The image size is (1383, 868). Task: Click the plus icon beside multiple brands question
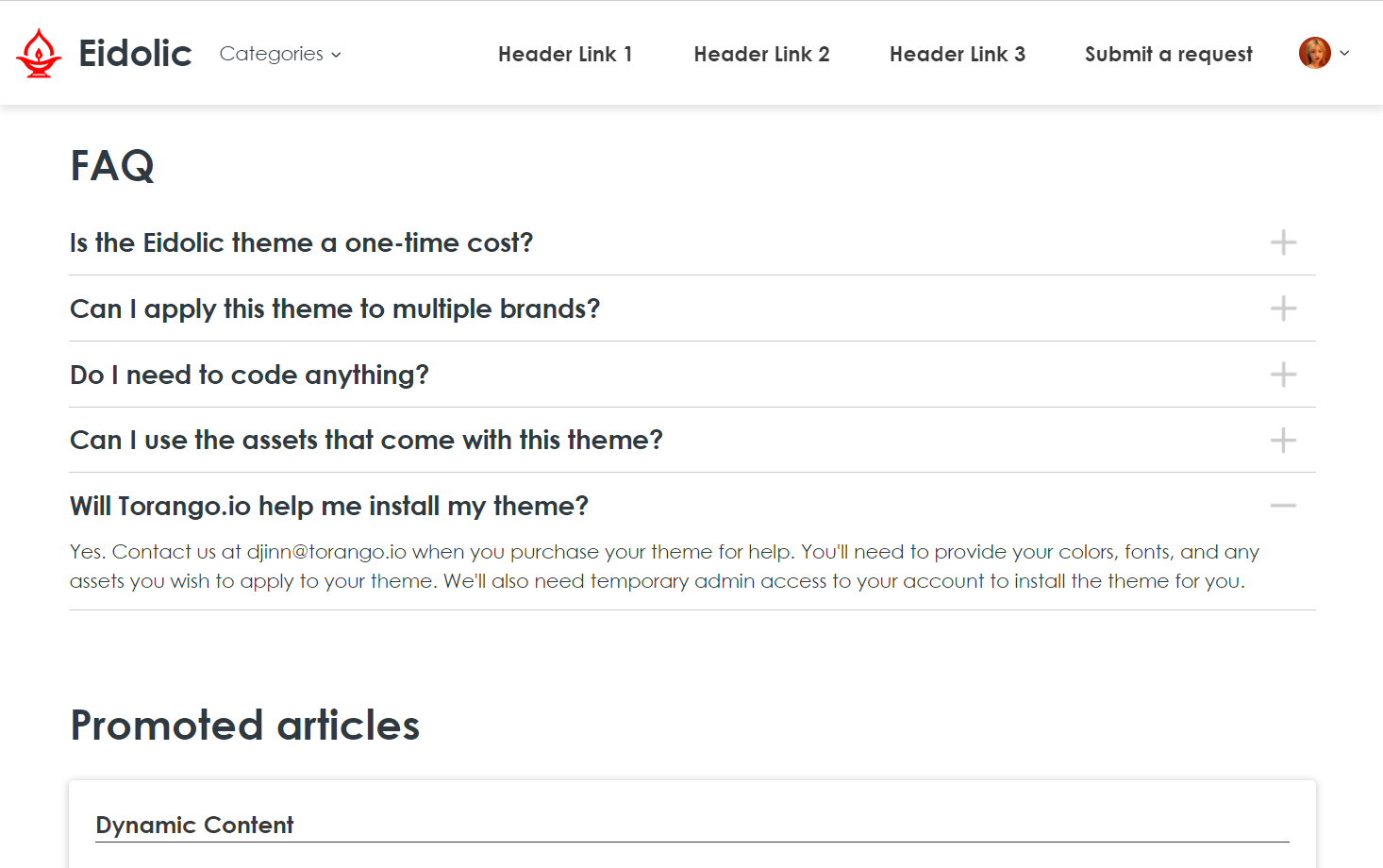pyautogui.click(x=1282, y=309)
